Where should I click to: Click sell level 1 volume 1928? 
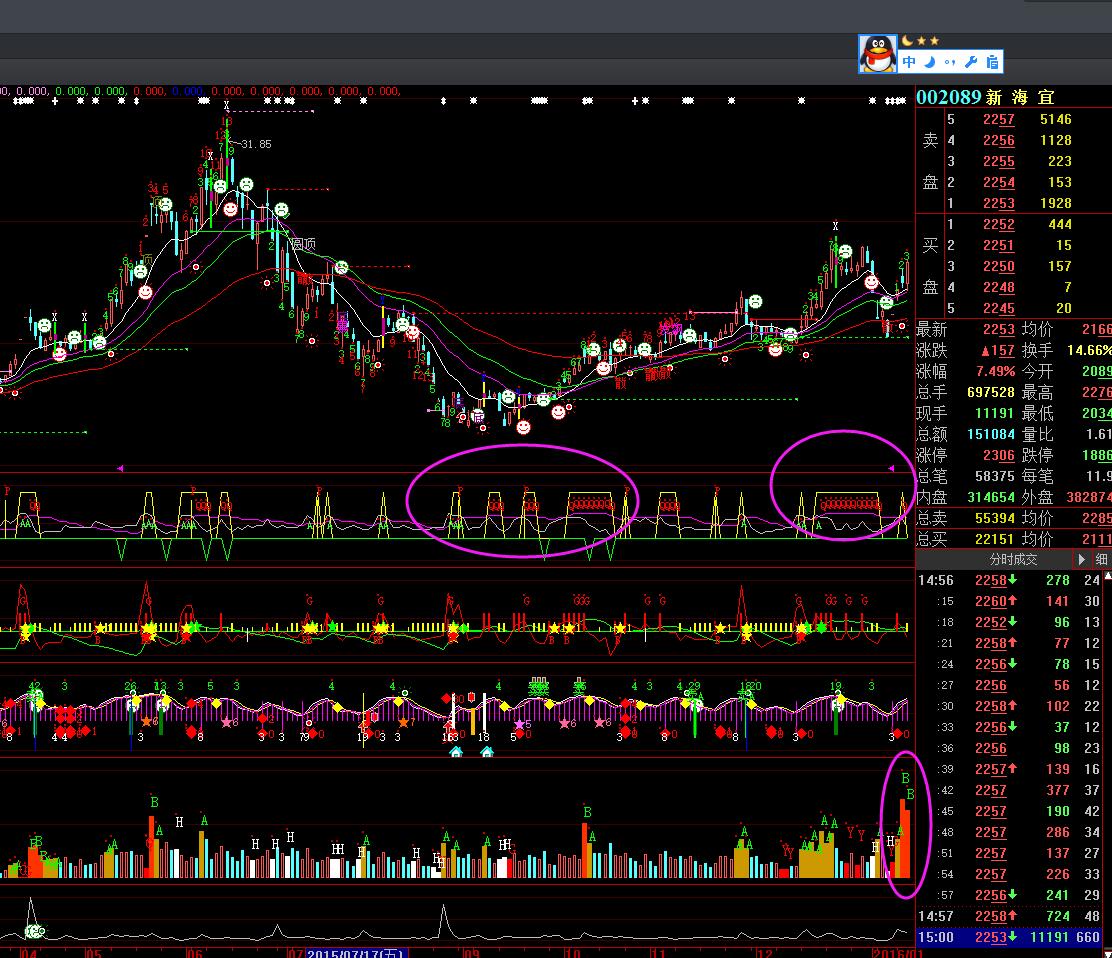(1055, 203)
